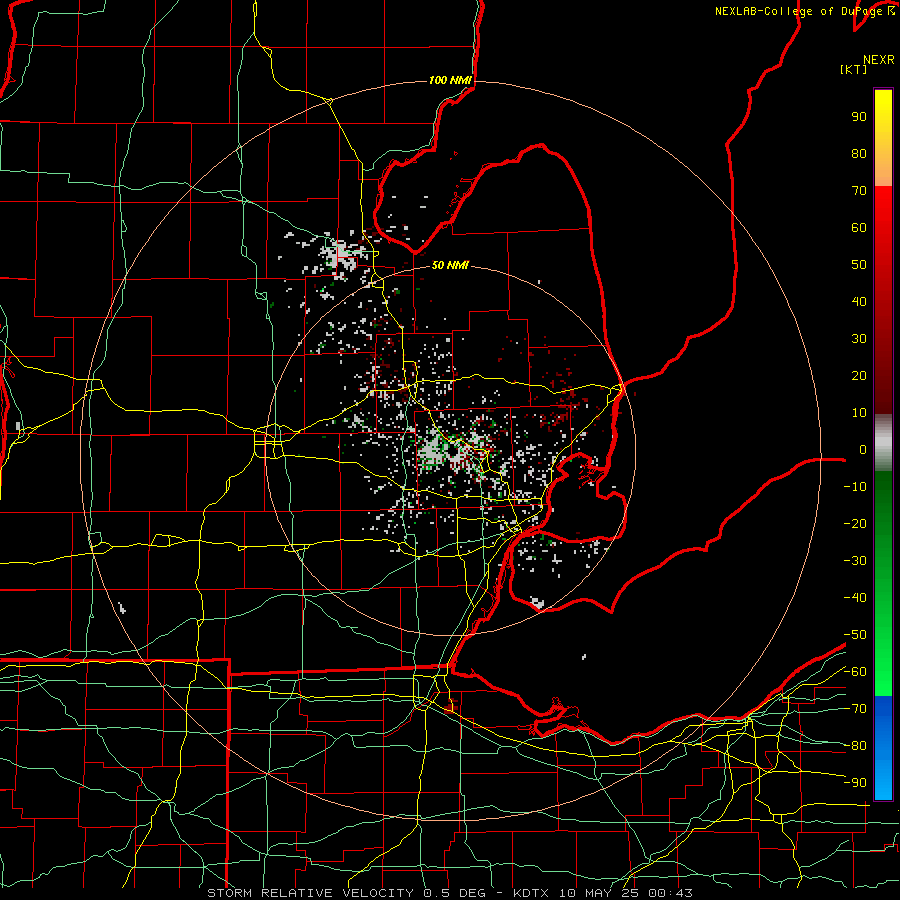Click the "NEXLAB-College of DuPage" credit text
This screenshot has width=900, height=900.
800,11
